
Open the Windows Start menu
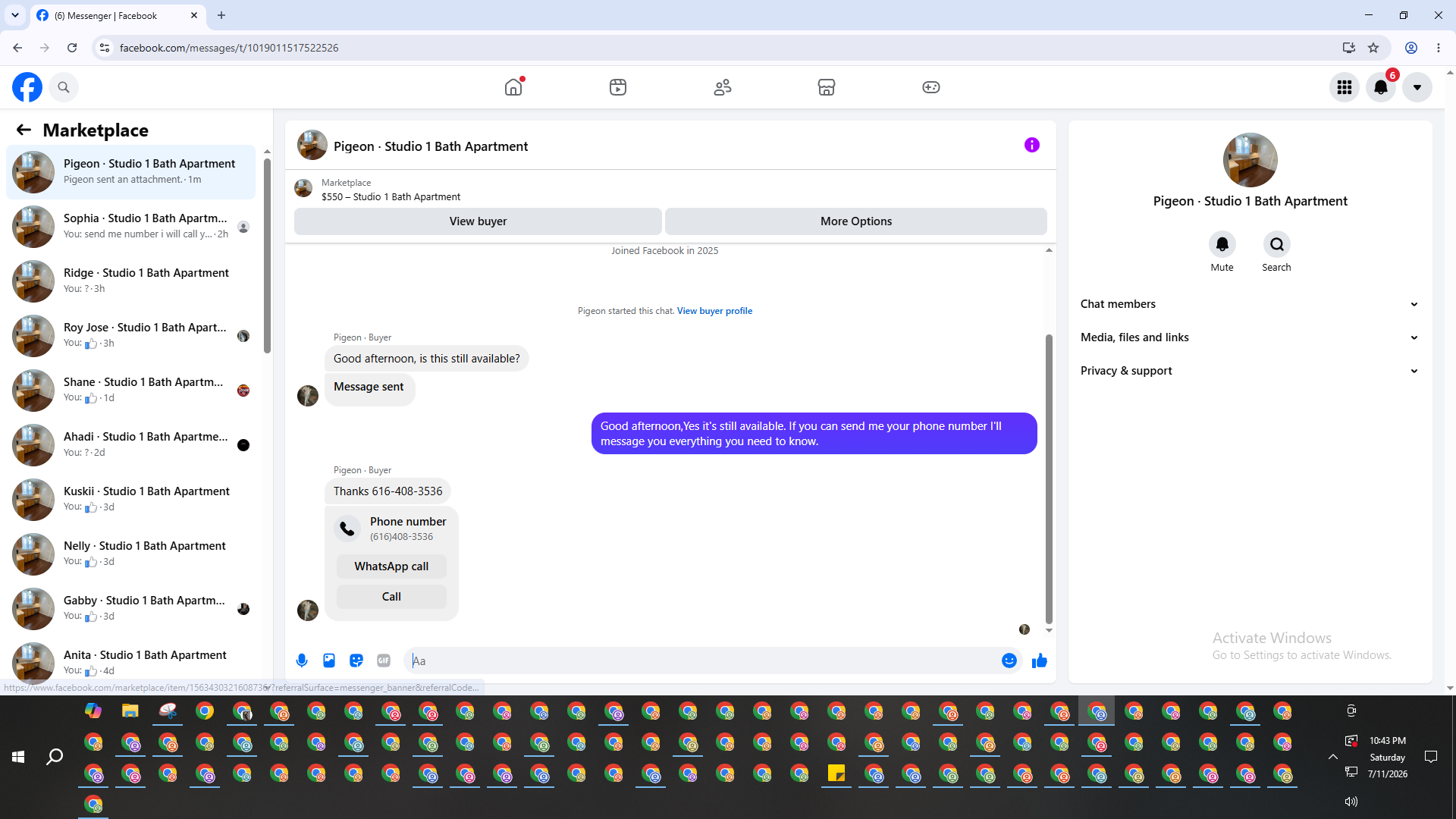coord(18,757)
